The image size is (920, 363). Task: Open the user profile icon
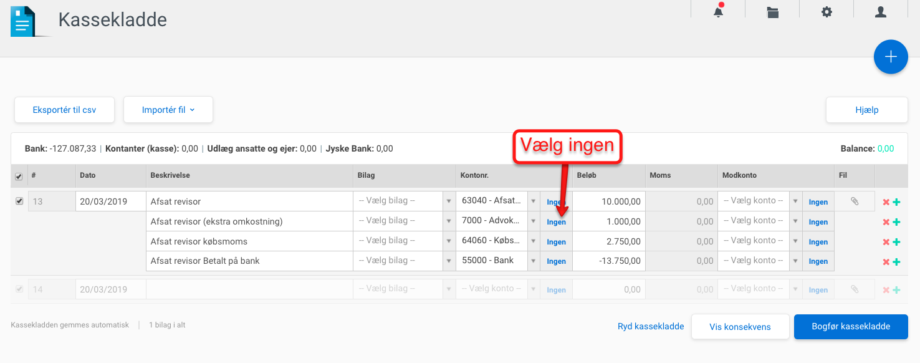pyautogui.click(x=881, y=12)
